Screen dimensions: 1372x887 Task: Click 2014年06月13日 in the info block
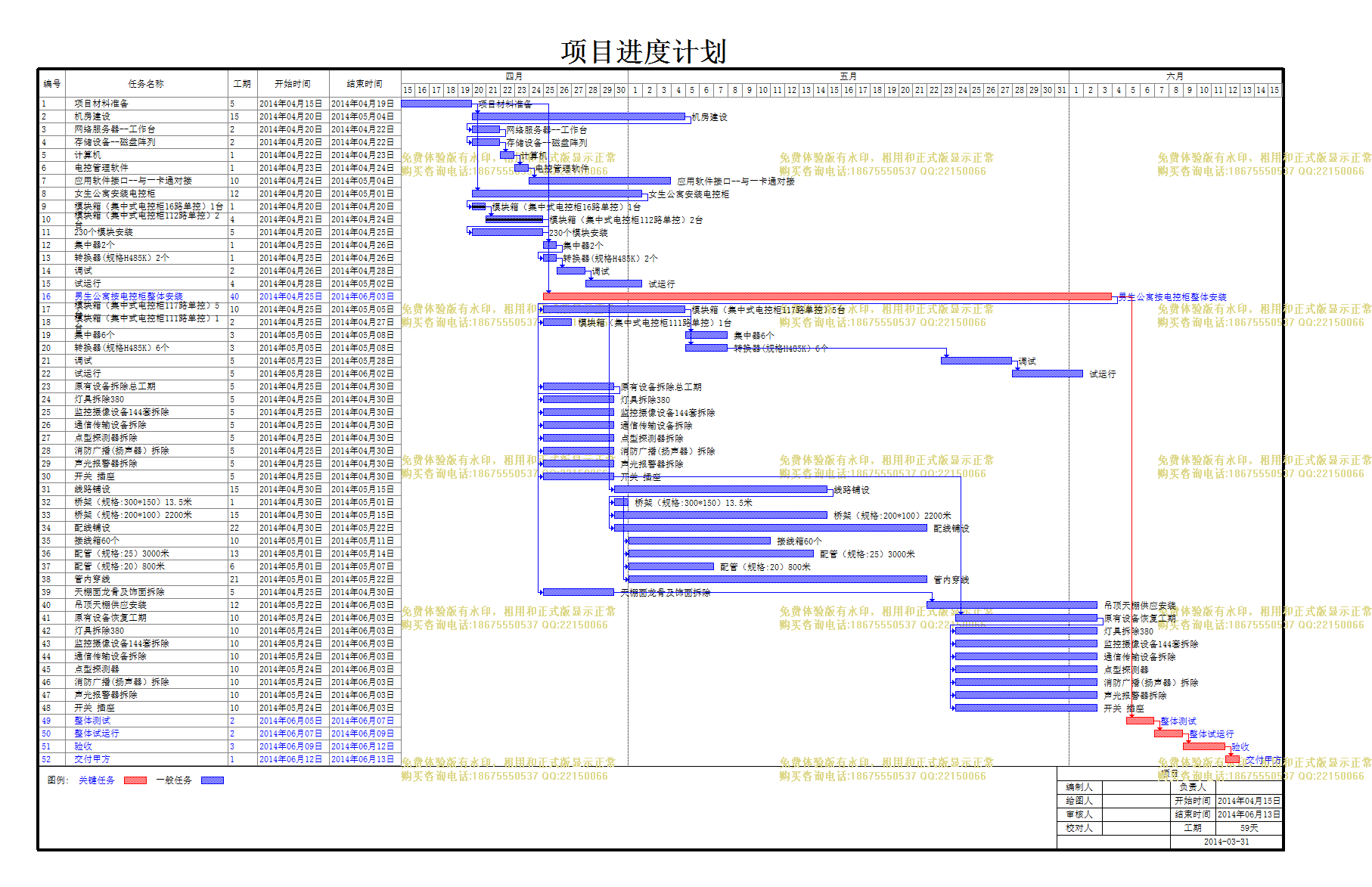(1249, 814)
